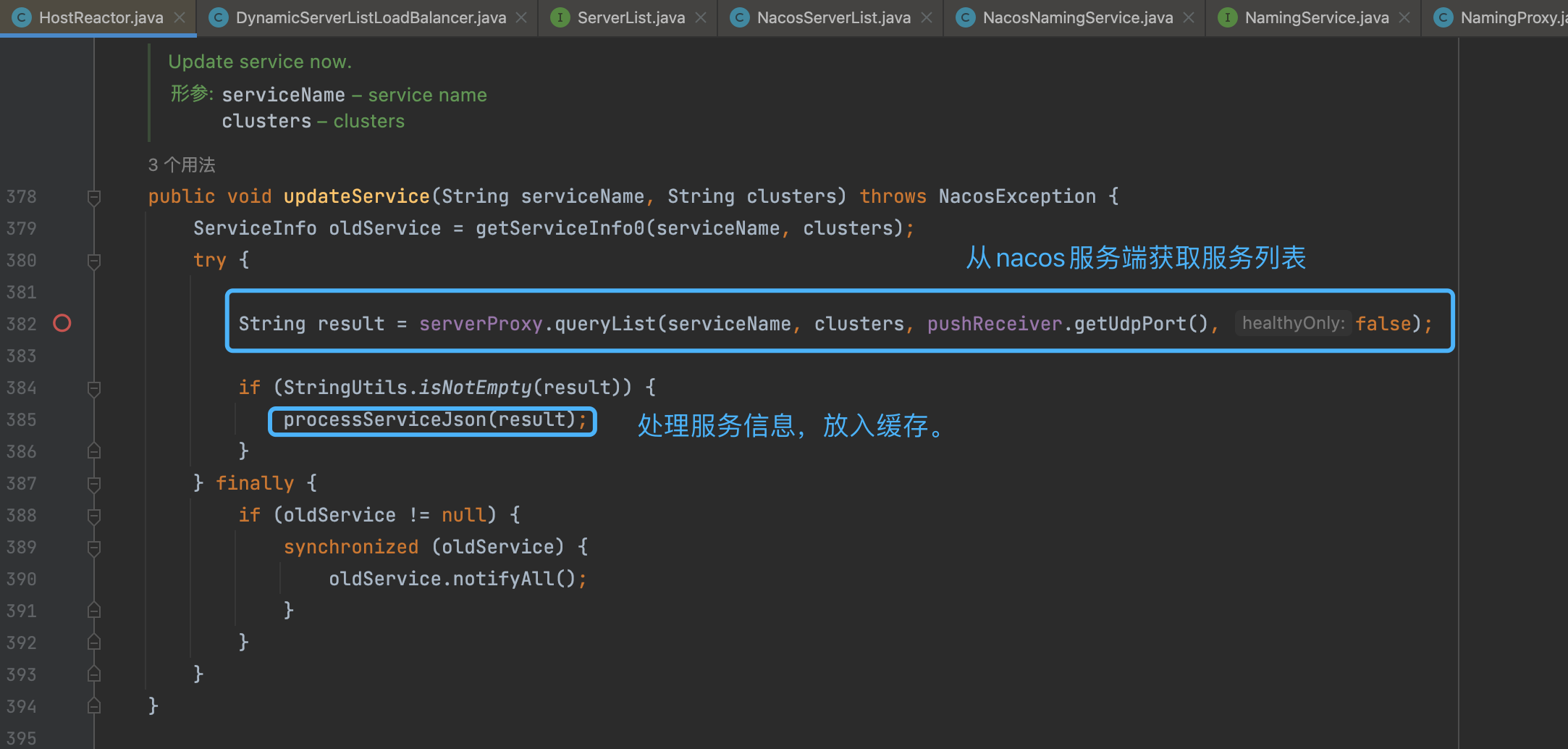Click fold end marker at line 394
This screenshot has height=749, width=1568.
tap(93, 706)
